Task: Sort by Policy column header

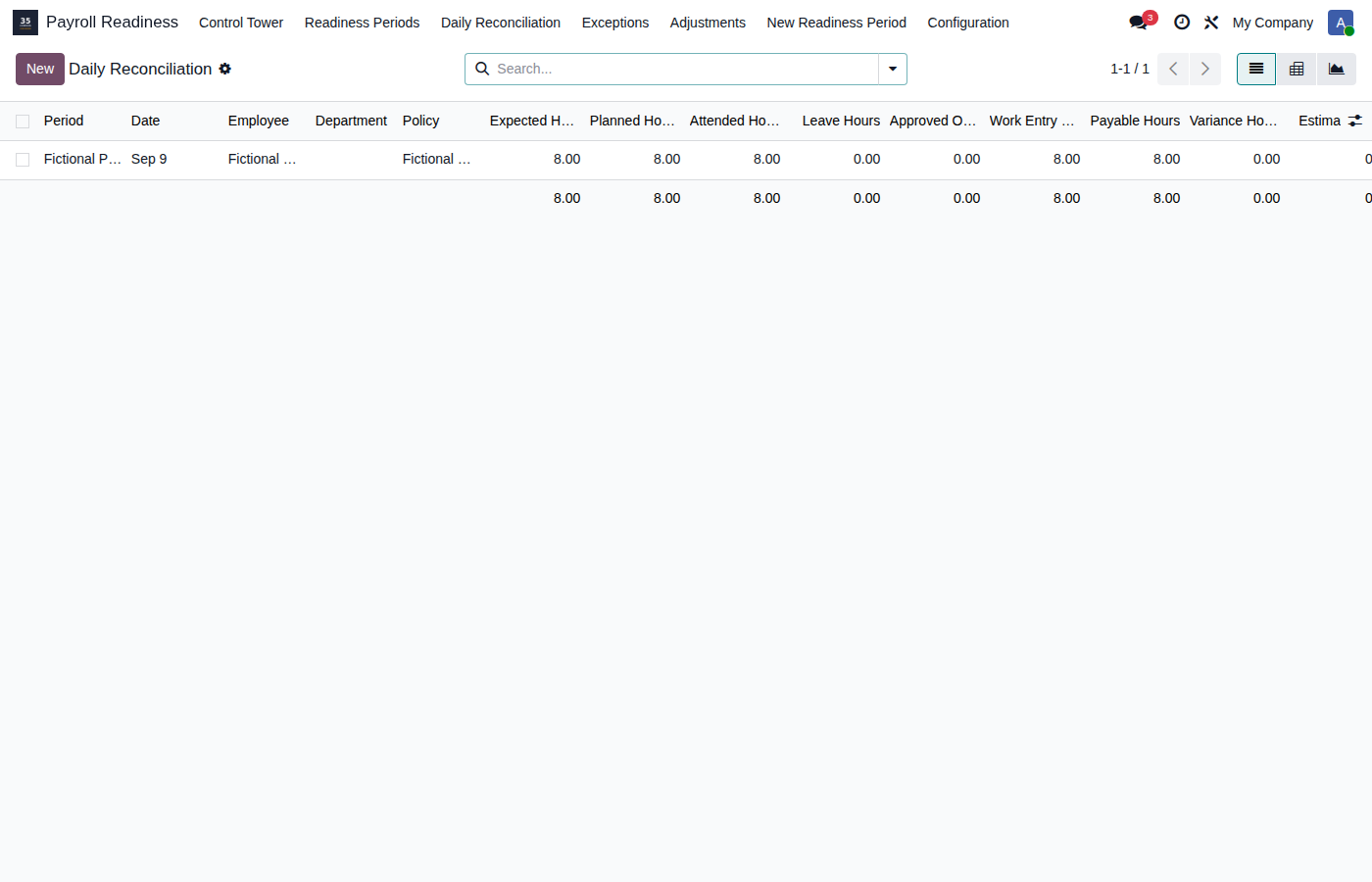Action: point(421,121)
